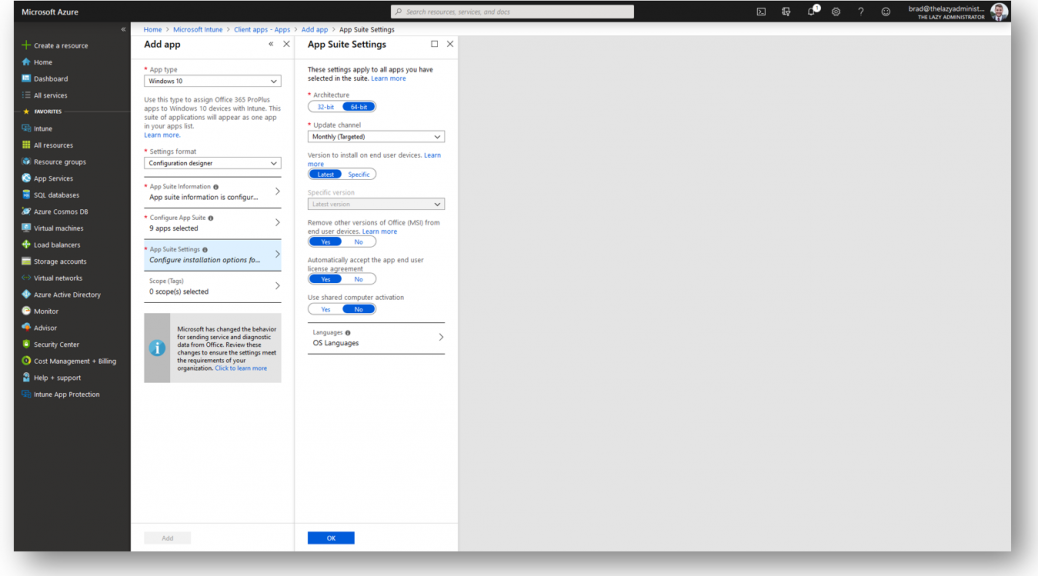Choose Specific version to install

(x=359, y=174)
